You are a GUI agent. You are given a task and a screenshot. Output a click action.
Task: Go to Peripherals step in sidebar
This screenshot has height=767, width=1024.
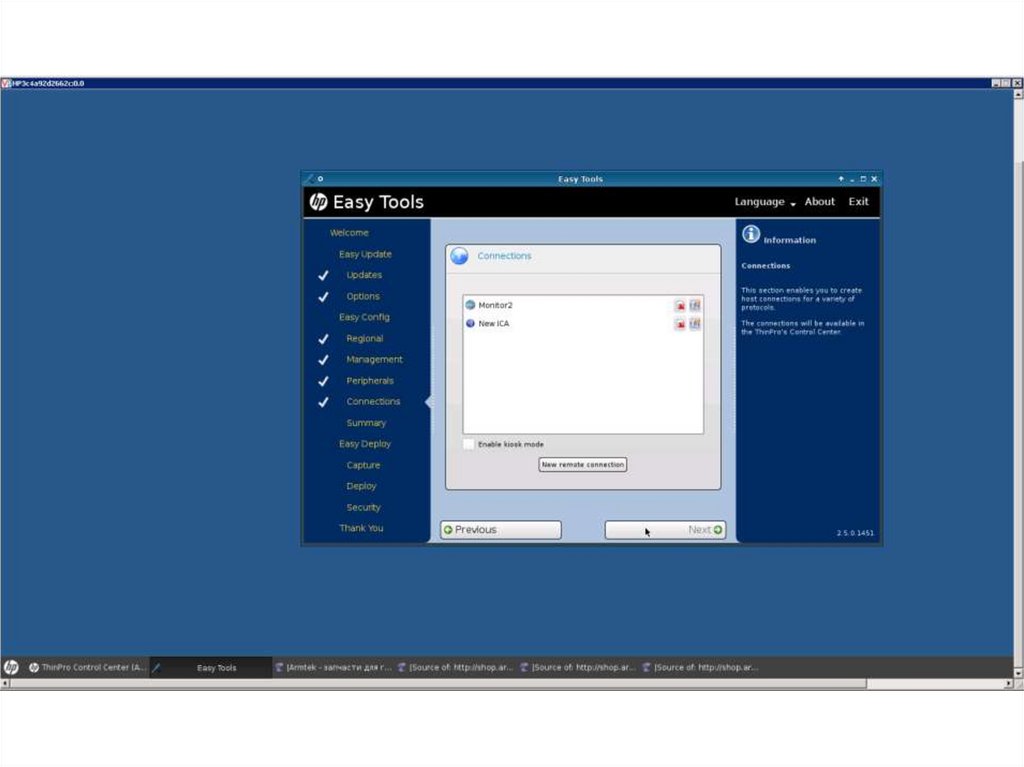pyautogui.click(x=370, y=381)
